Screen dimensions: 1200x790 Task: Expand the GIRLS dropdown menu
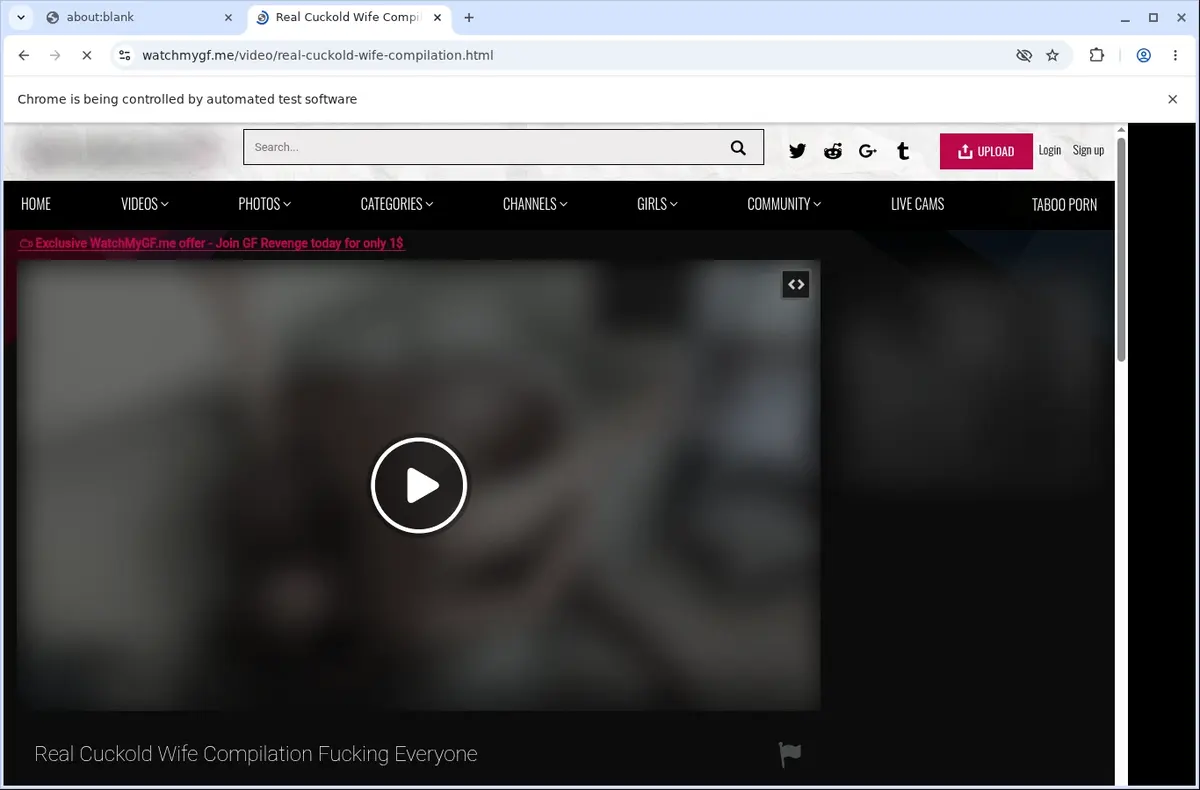click(x=657, y=204)
